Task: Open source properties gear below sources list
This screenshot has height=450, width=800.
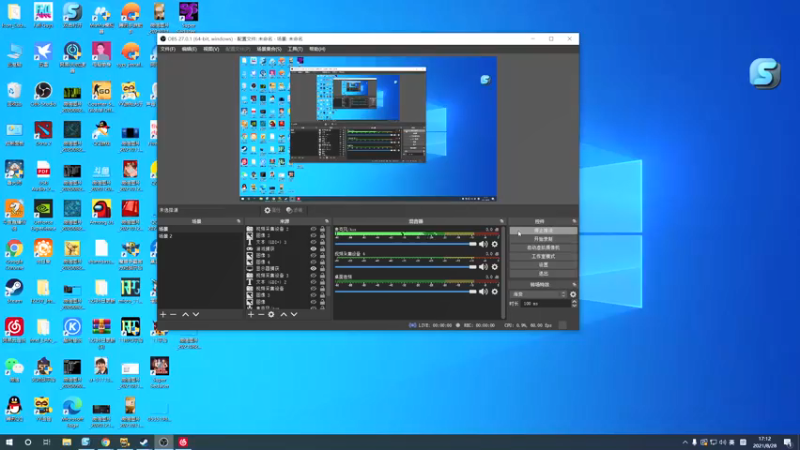Action: (271, 314)
